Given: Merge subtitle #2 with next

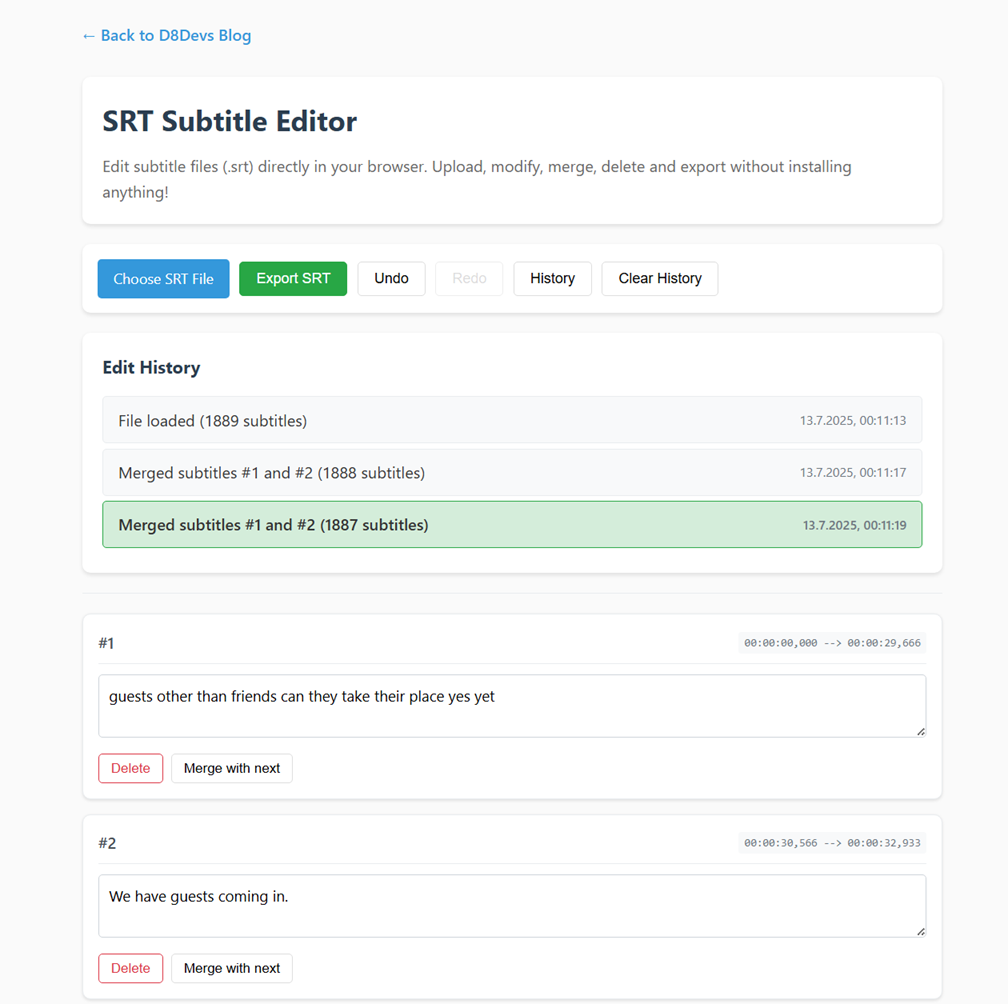Looking at the screenshot, I should [232, 968].
